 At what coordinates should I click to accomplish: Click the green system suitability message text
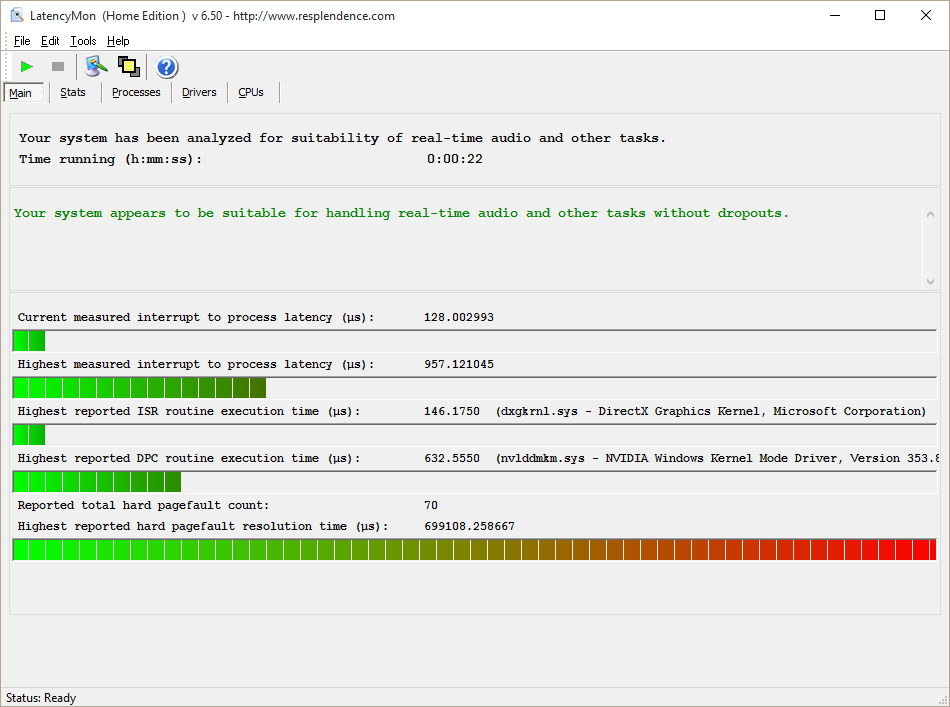point(401,213)
